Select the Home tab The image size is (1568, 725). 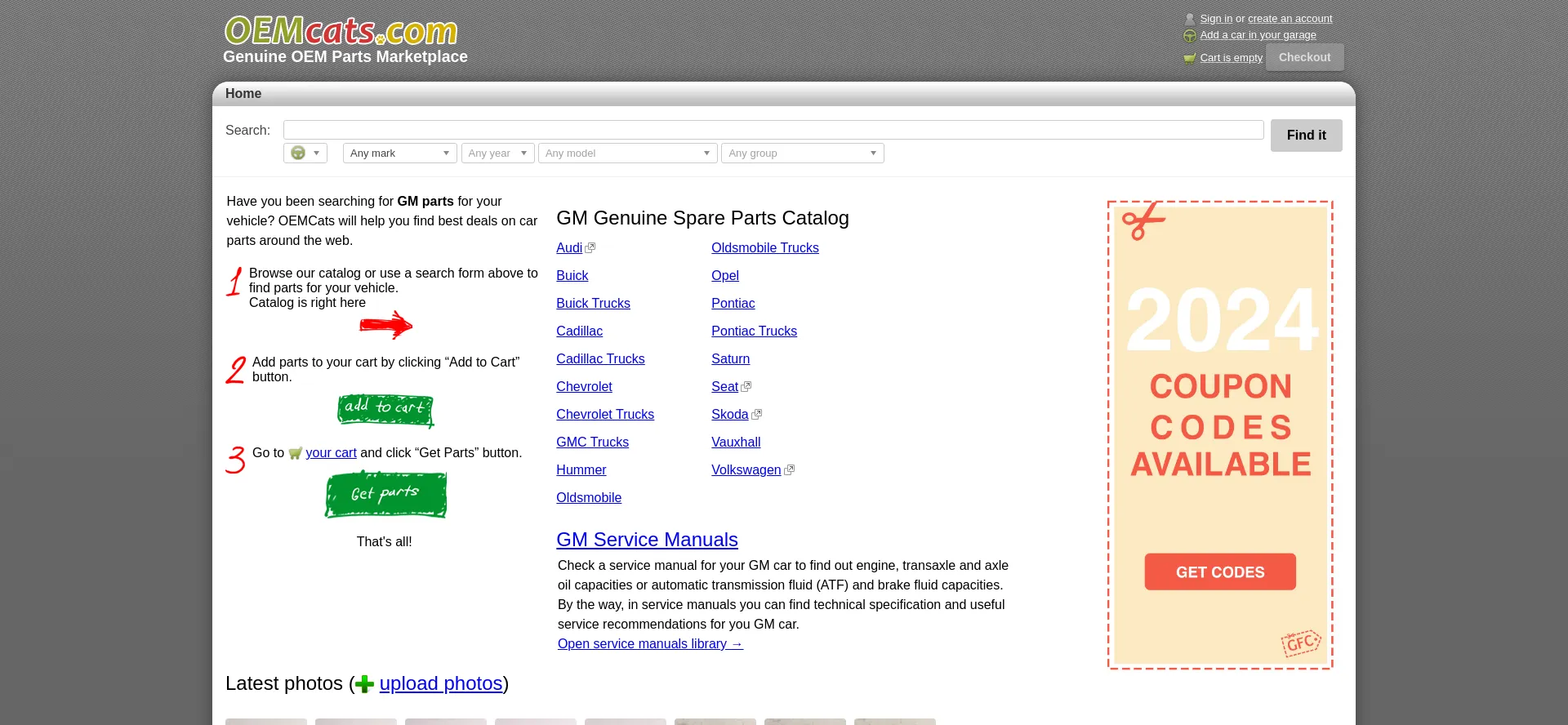coord(243,94)
